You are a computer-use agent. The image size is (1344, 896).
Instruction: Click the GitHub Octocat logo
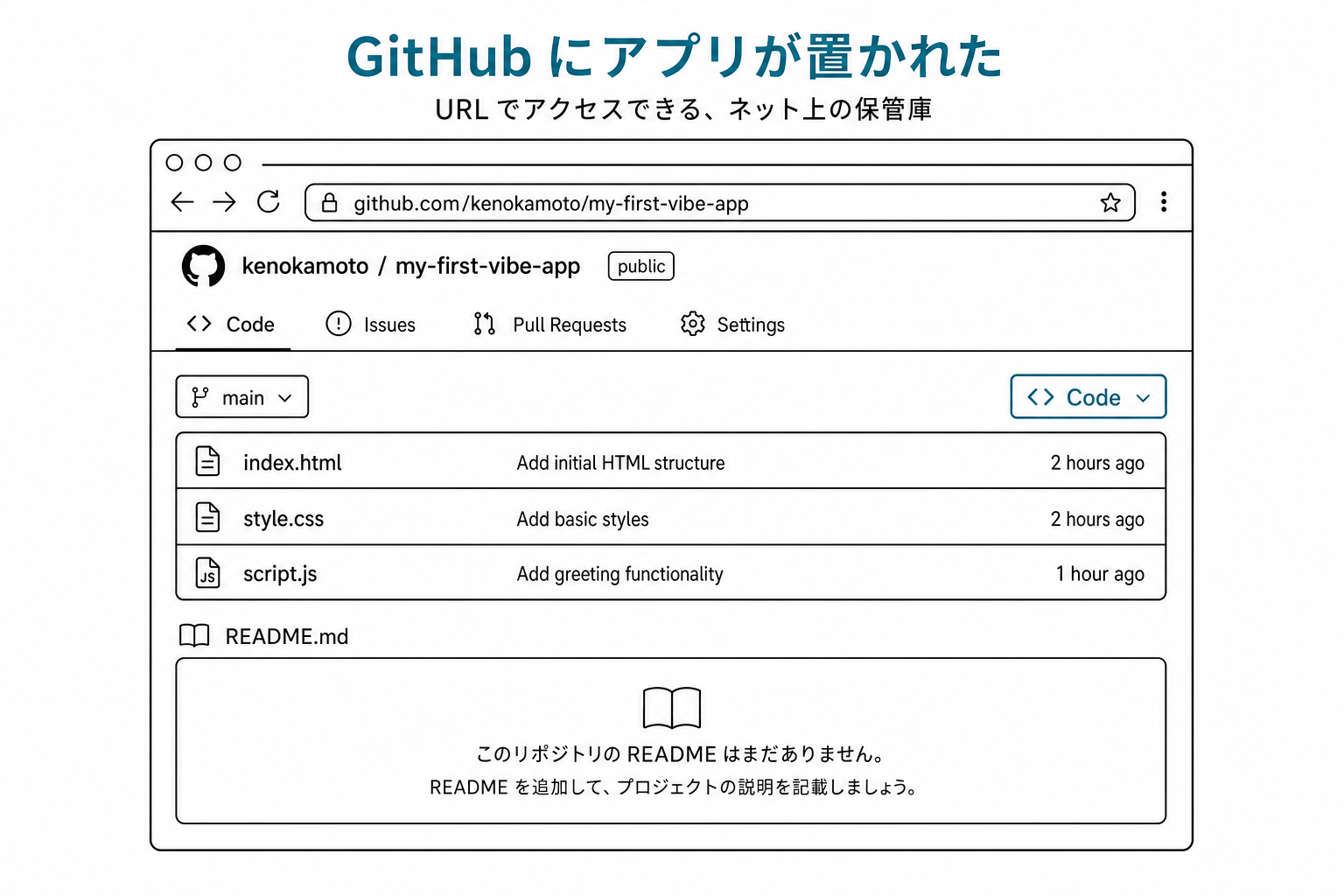click(x=203, y=266)
